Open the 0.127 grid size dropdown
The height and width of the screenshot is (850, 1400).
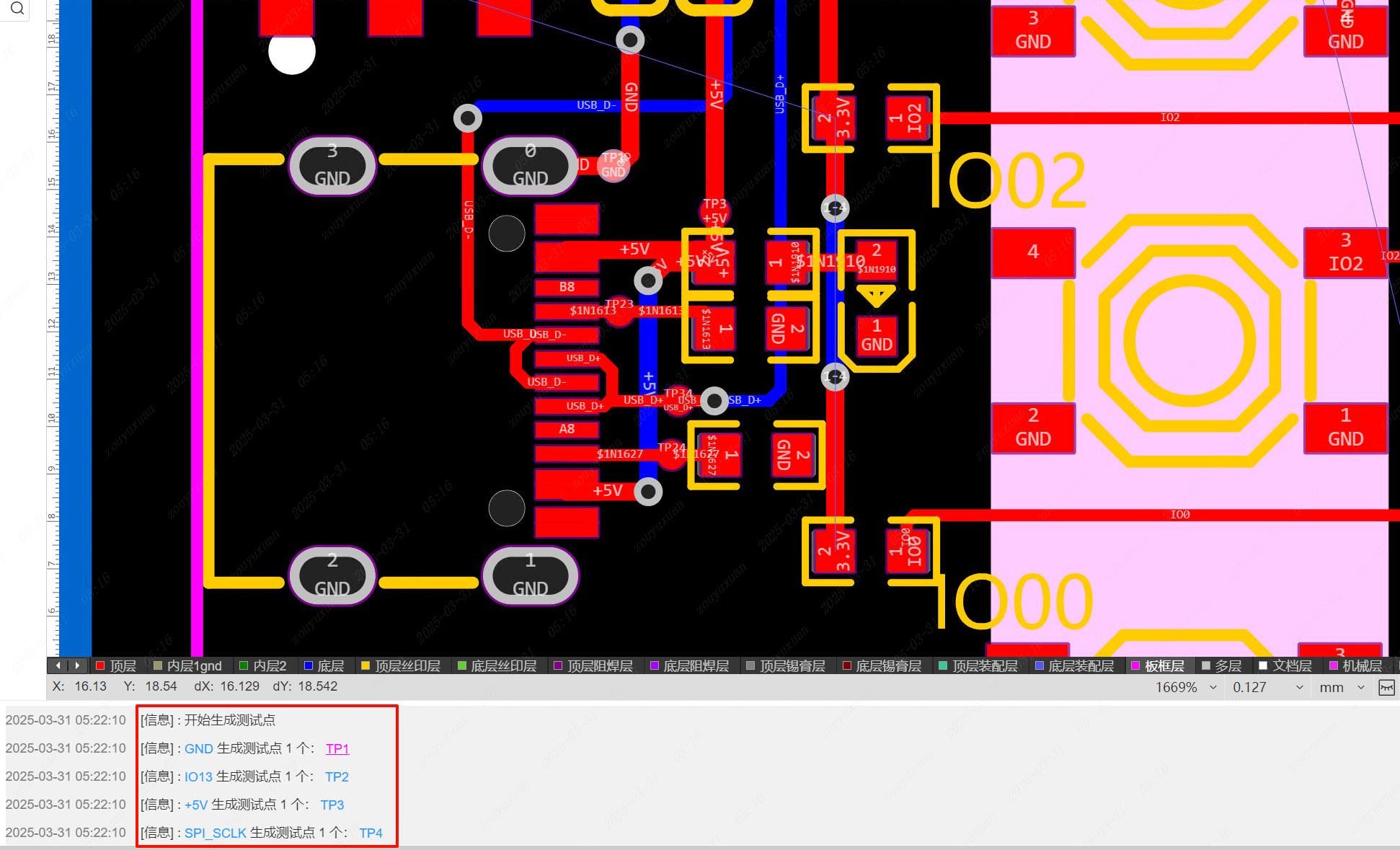pyautogui.click(x=1299, y=688)
